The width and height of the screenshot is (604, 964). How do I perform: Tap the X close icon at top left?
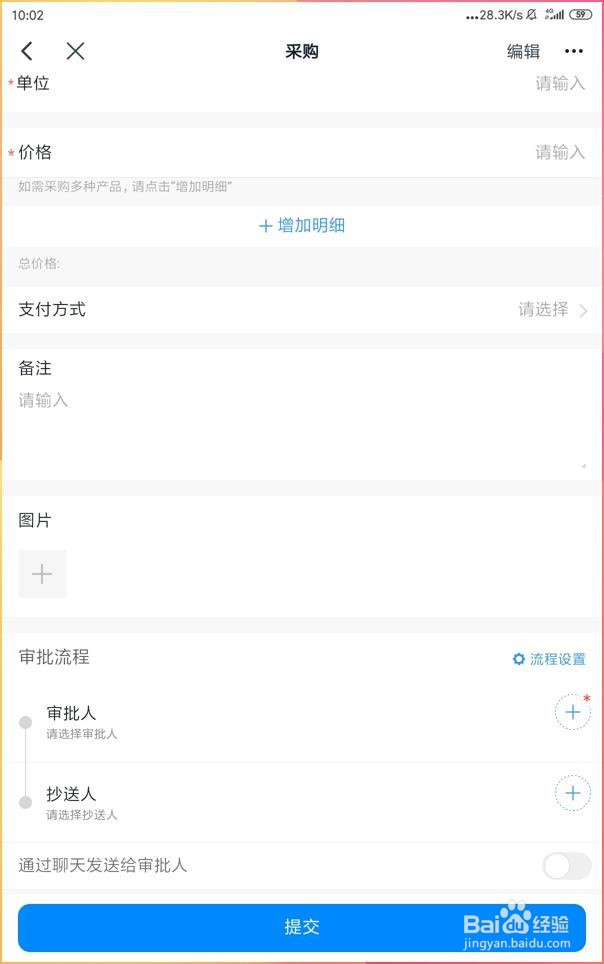tap(75, 51)
